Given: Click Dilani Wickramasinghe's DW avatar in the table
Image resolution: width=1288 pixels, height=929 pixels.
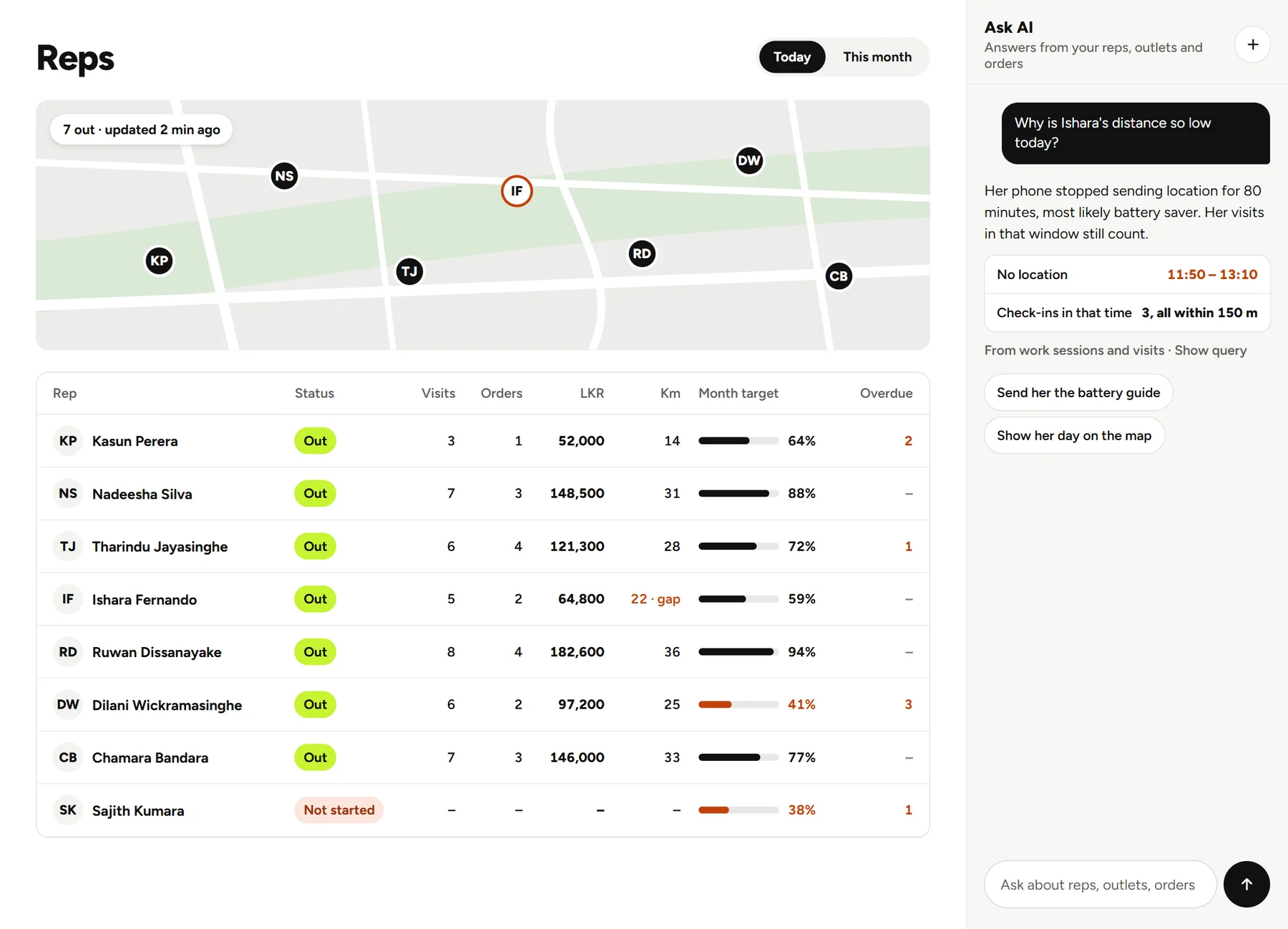Looking at the screenshot, I should click(68, 705).
